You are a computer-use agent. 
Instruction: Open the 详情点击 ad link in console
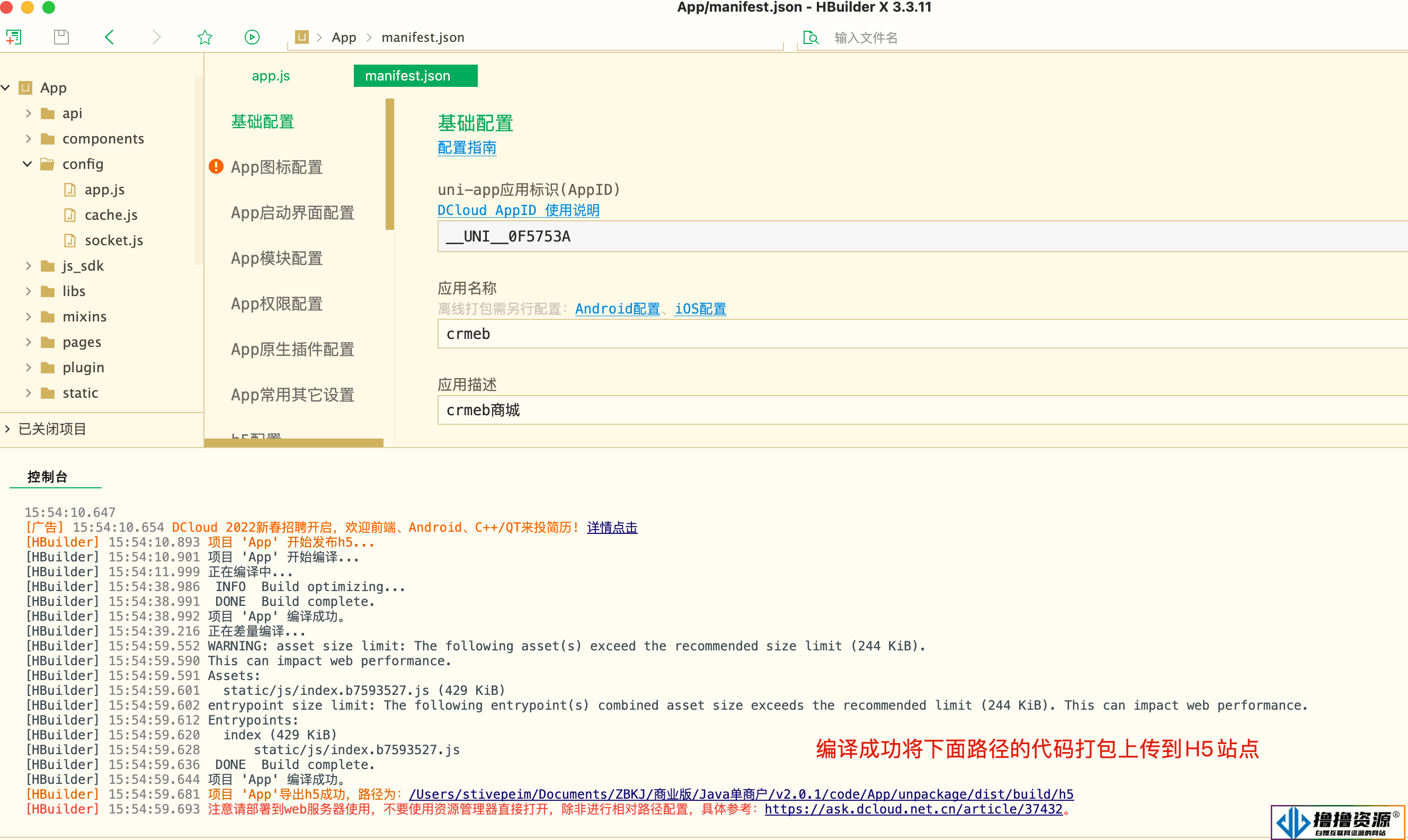(612, 528)
